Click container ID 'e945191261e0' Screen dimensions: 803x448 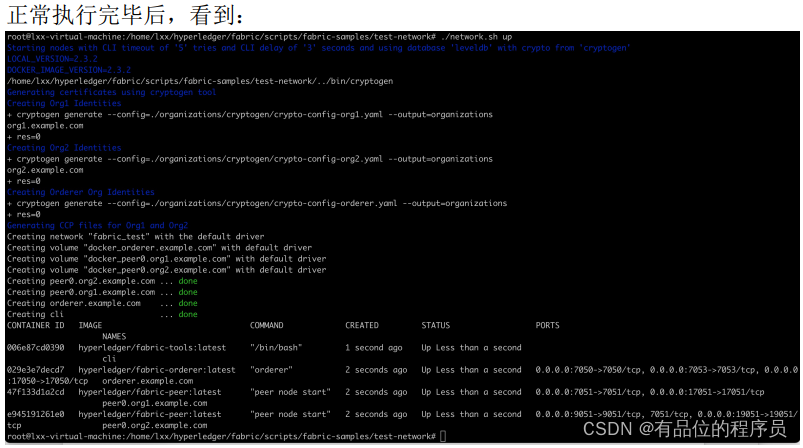tap(35, 414)
